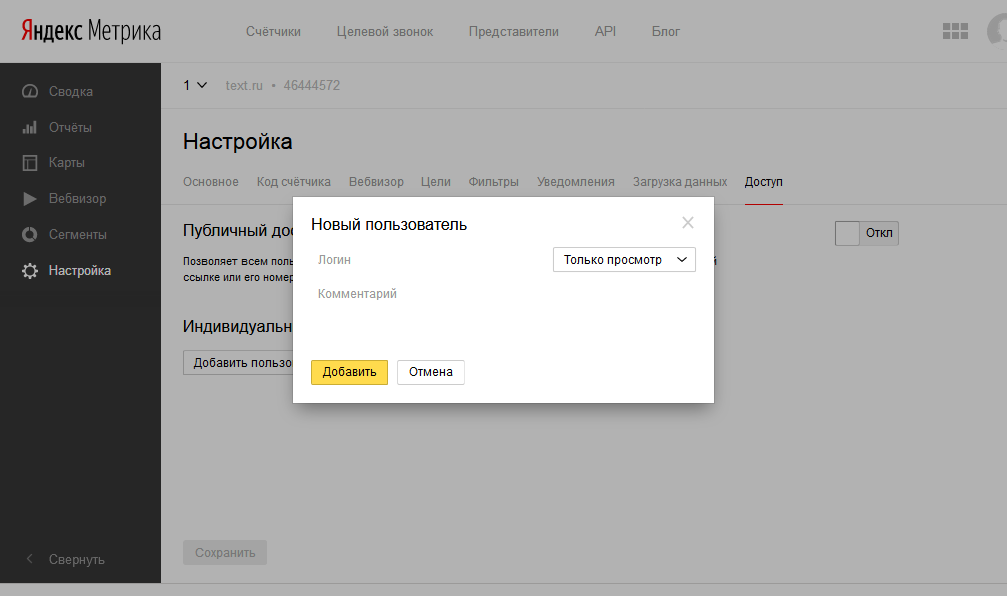The image size is (1008, 596).
Task: Click the Сводка dashboard icon in sidebar
Action: [x=30, y=92]
